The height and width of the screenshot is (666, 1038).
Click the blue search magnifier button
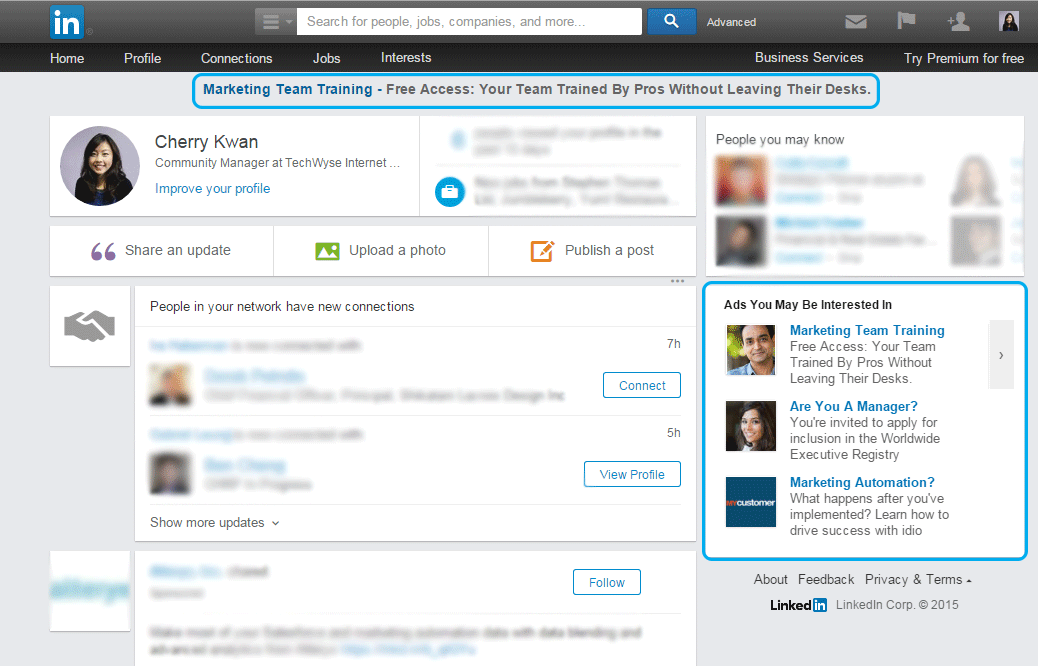pos(671,21)
